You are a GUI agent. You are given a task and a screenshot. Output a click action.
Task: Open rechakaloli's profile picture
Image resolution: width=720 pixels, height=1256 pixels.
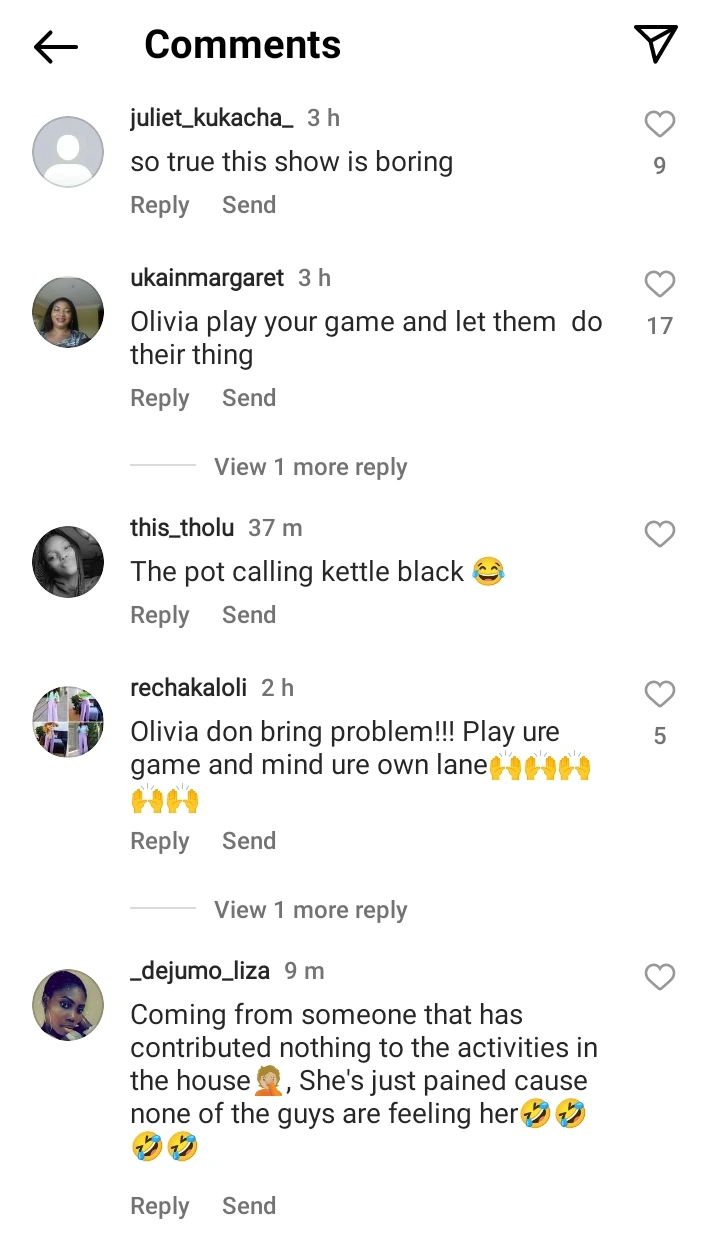[x=68, y=722]
